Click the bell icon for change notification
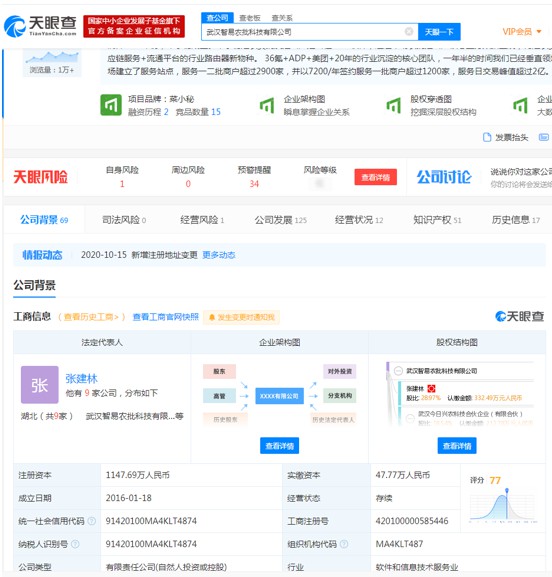 click(x=212, y=317)
